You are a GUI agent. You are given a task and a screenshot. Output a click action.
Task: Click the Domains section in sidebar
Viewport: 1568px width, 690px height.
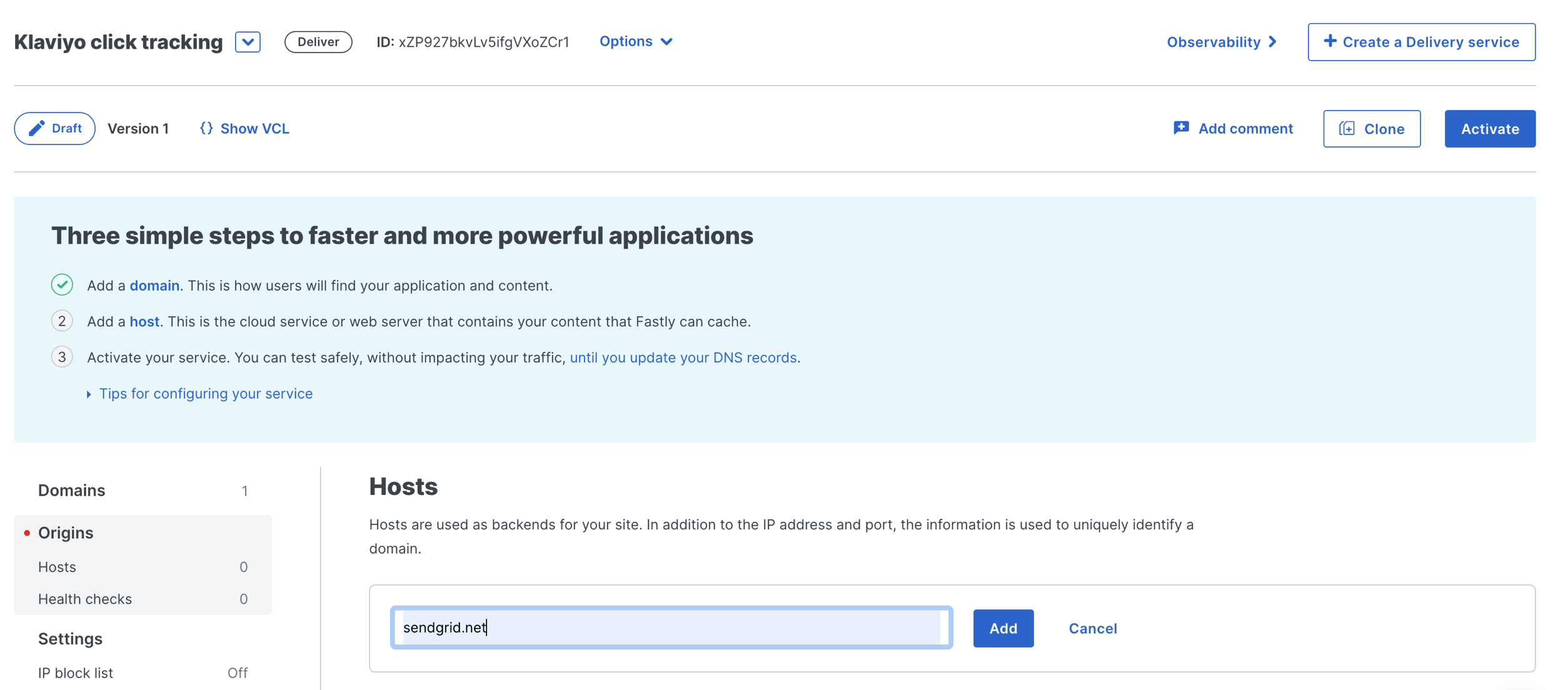71,490
